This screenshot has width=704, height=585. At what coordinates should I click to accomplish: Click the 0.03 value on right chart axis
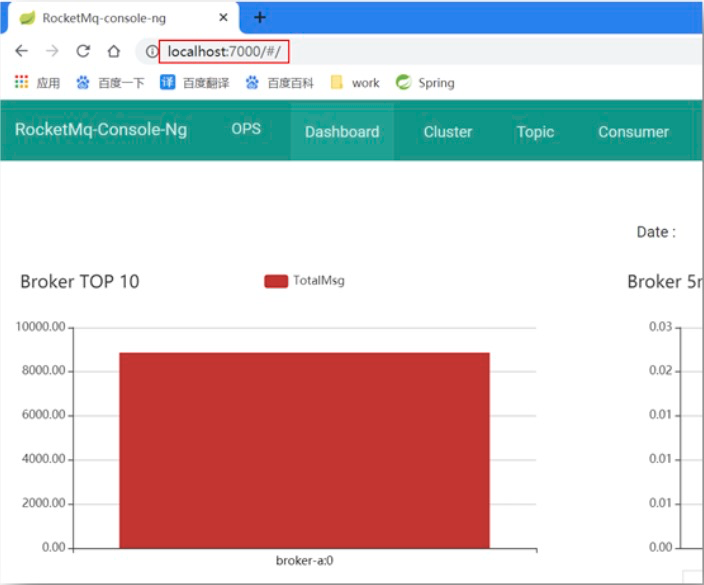660,326
